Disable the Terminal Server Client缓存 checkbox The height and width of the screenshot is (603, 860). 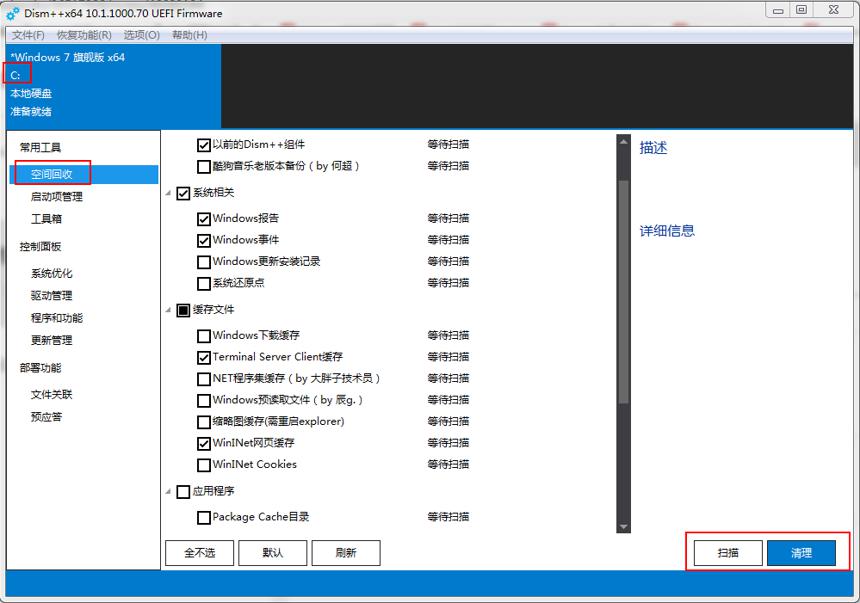(203, 358)
